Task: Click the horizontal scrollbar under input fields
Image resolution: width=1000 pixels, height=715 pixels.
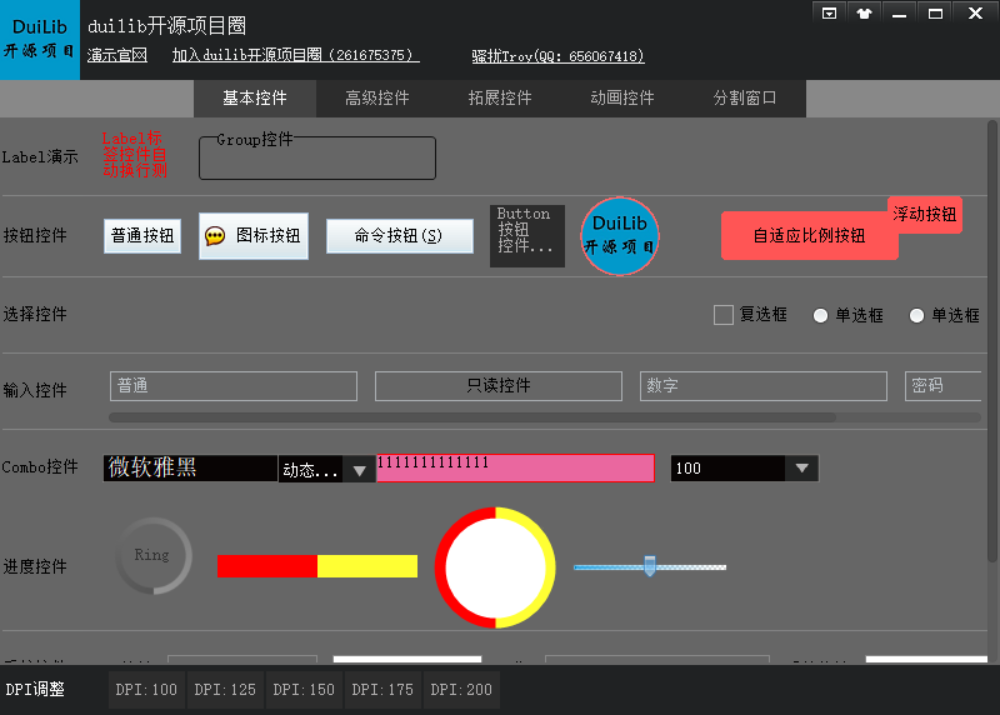Action: (472, 418)
